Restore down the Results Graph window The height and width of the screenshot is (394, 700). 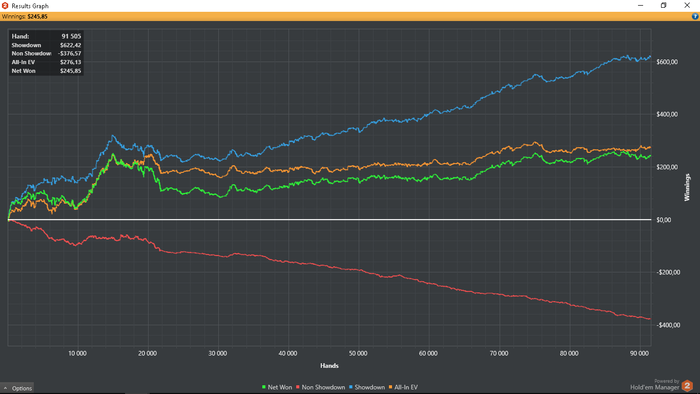(x=663, y=6)
